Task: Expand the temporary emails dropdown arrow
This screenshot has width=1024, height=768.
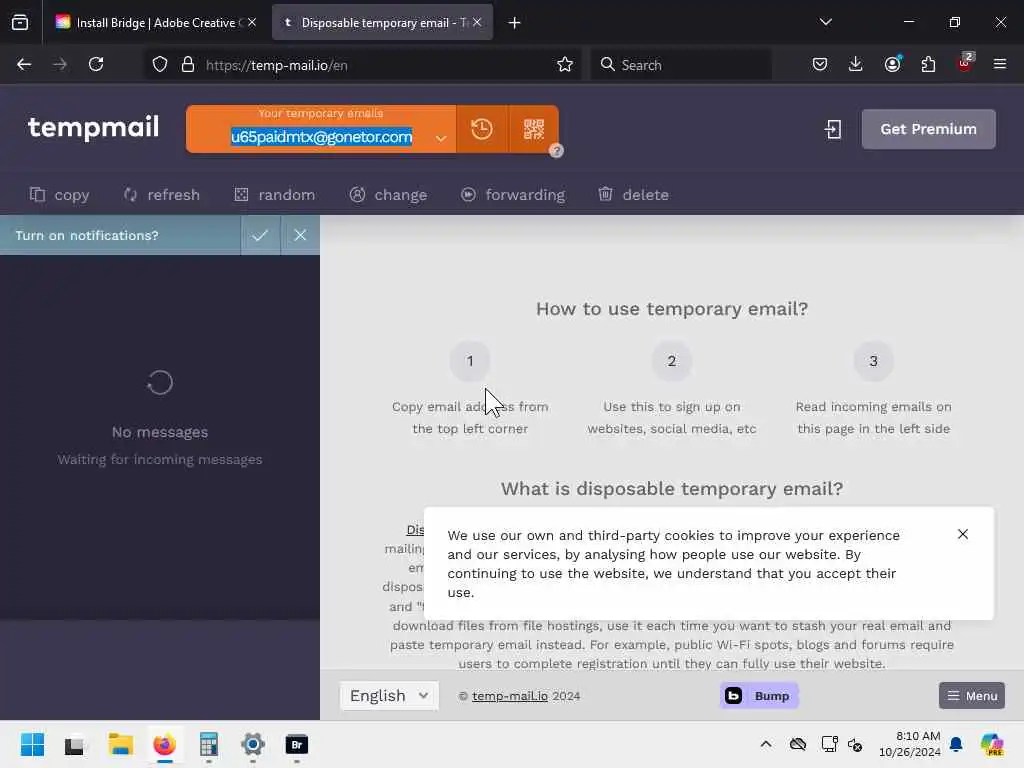Action: click(441, 138)
